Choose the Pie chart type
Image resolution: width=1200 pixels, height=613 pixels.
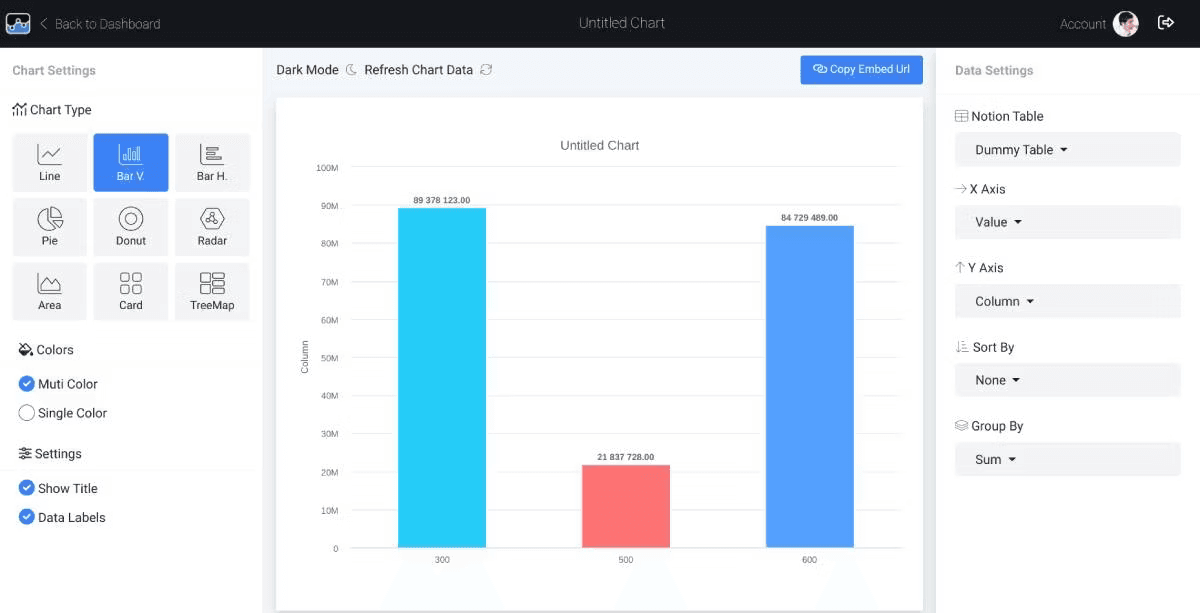click(49, 226)
